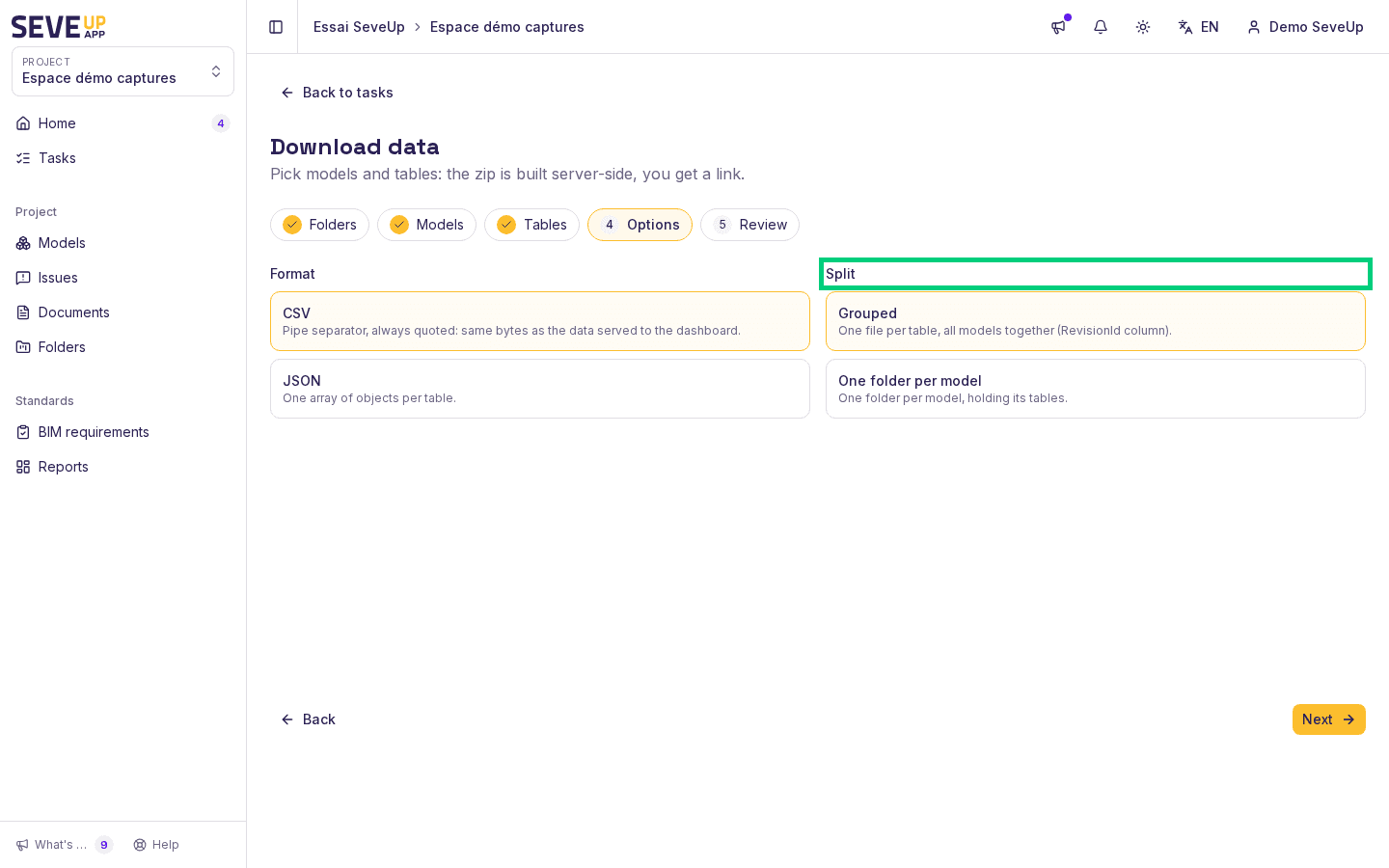Switch theme with the sun icon
Image resolution: width=1389 pixels, height=868 pixels.
coord(1143,27)
